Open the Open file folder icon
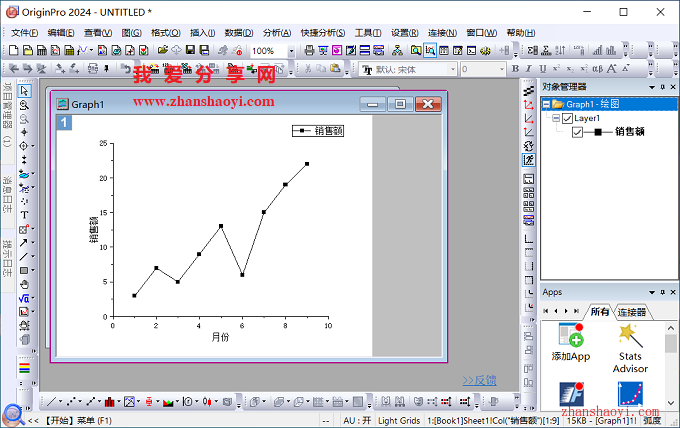 click(x=163, y=51)
